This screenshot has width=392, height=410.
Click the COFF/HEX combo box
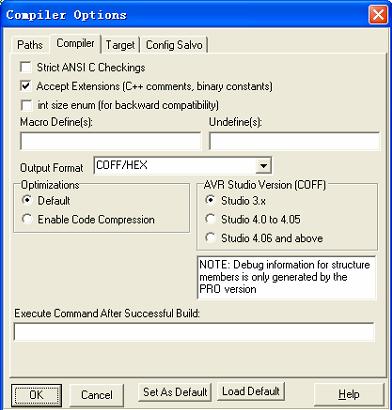click(183, 166)
